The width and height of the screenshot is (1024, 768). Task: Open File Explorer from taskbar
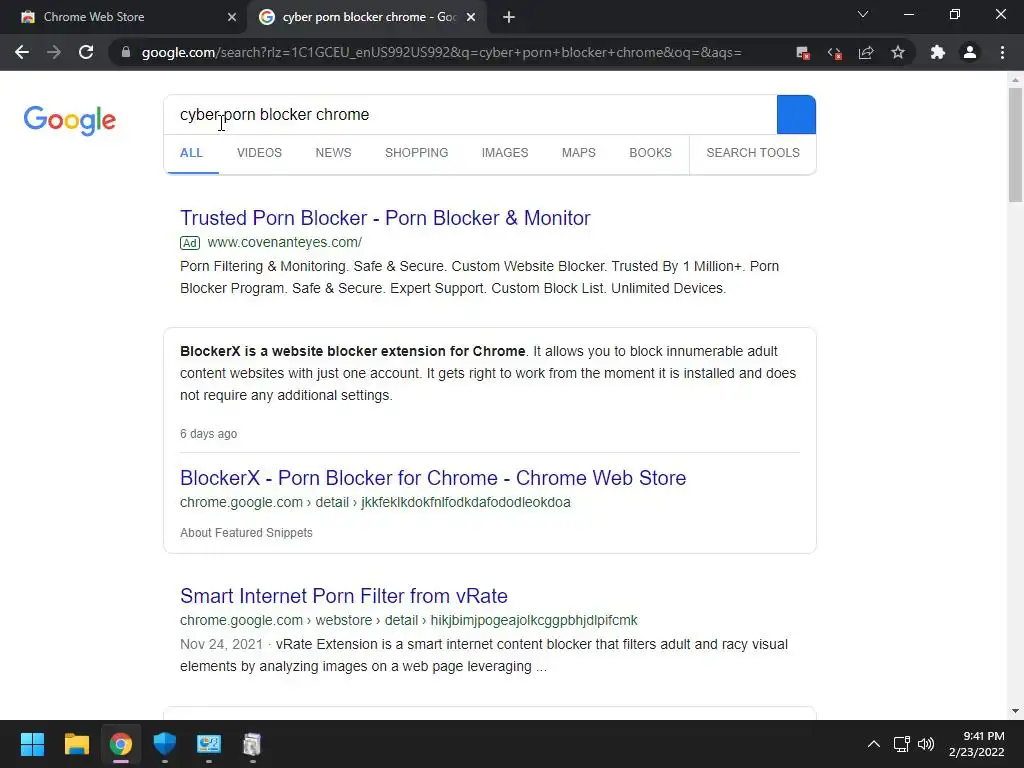[x=76, y=744]
